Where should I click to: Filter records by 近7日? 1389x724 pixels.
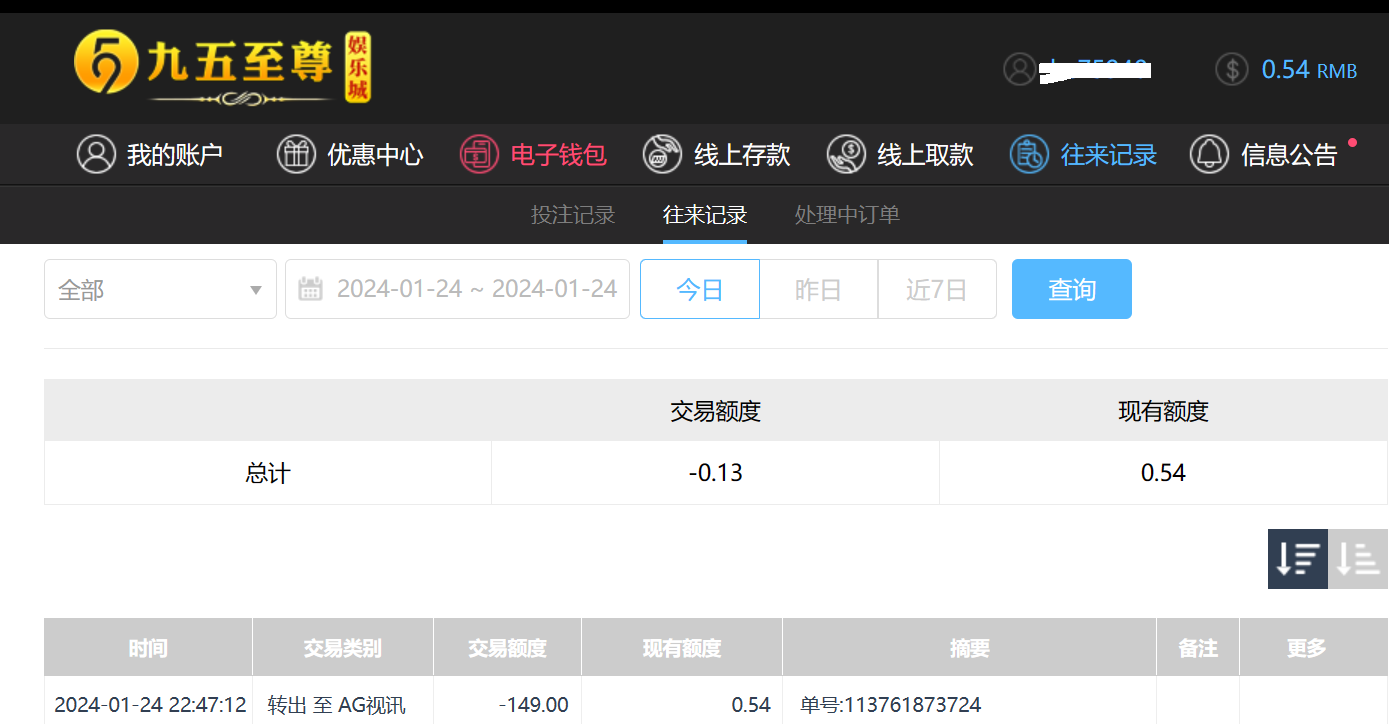coord(937,290)
